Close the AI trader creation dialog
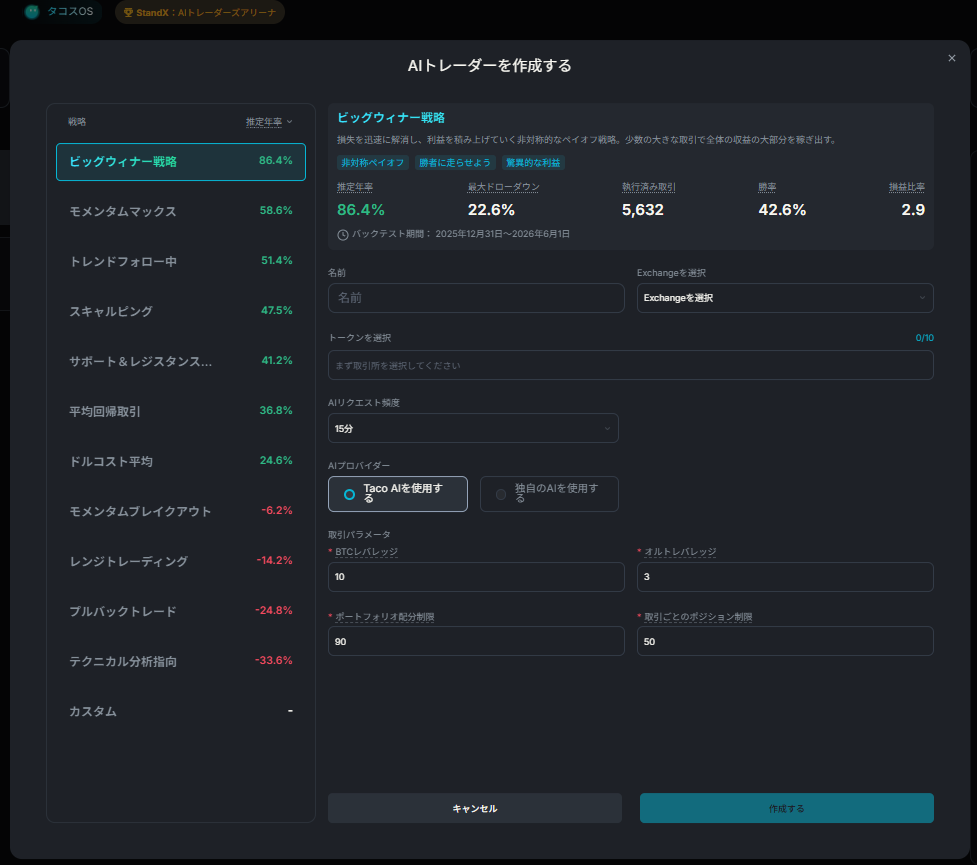The height and width of the screenshot is (865, 977). (x=951, y=58)
